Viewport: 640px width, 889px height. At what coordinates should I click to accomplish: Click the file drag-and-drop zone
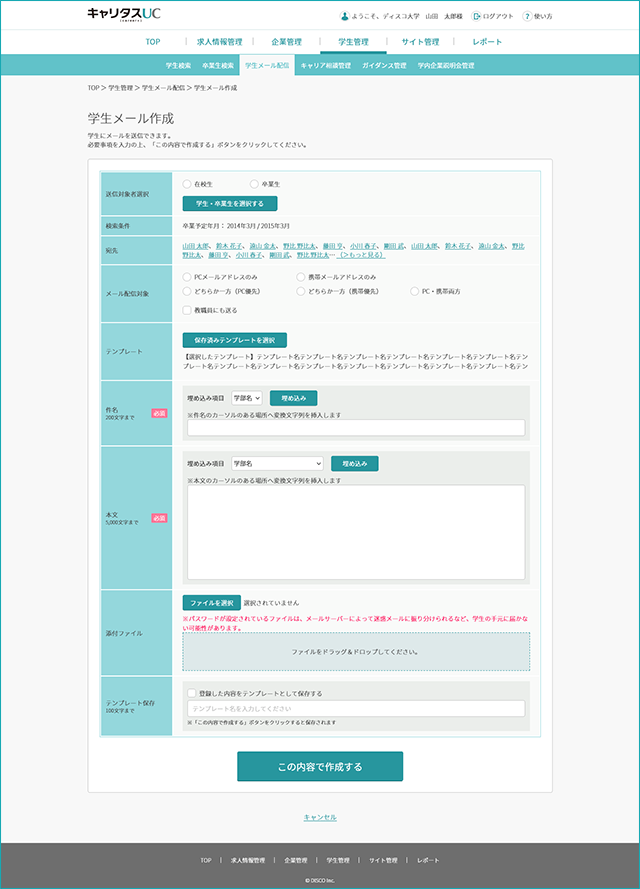pyautogui.click(x=356, y=652)
